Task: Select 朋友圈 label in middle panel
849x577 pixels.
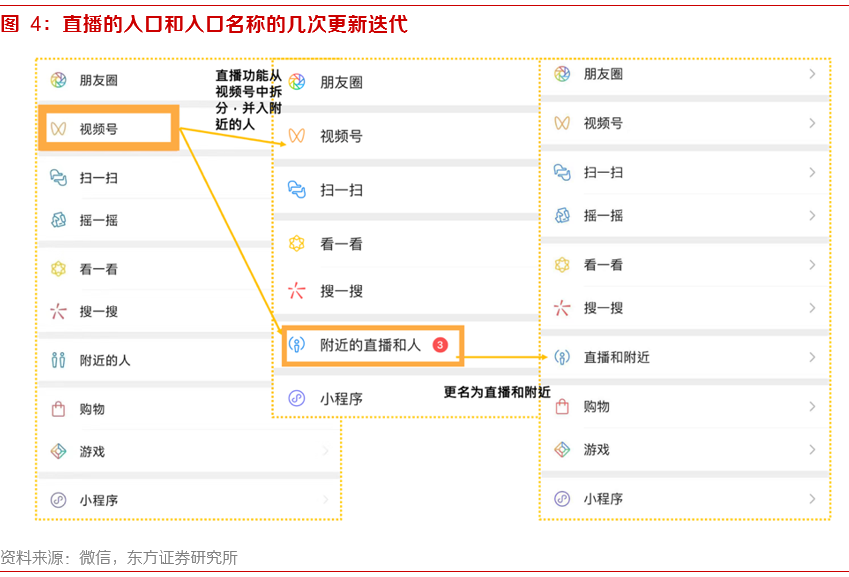Action: click(341, 82)
